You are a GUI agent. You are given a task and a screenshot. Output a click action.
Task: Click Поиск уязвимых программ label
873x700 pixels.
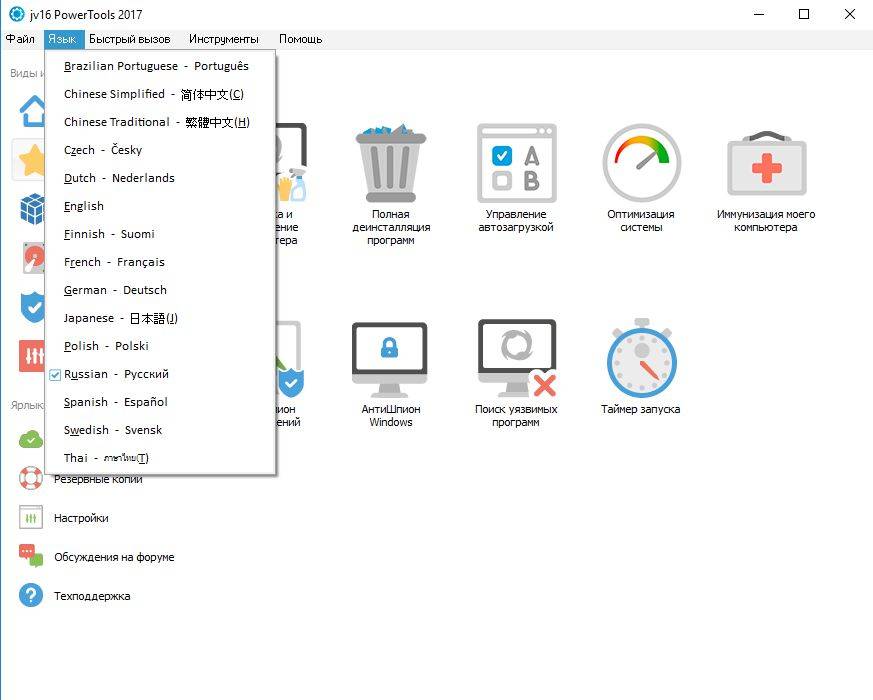pyautogui.click(x=516, y=415)
